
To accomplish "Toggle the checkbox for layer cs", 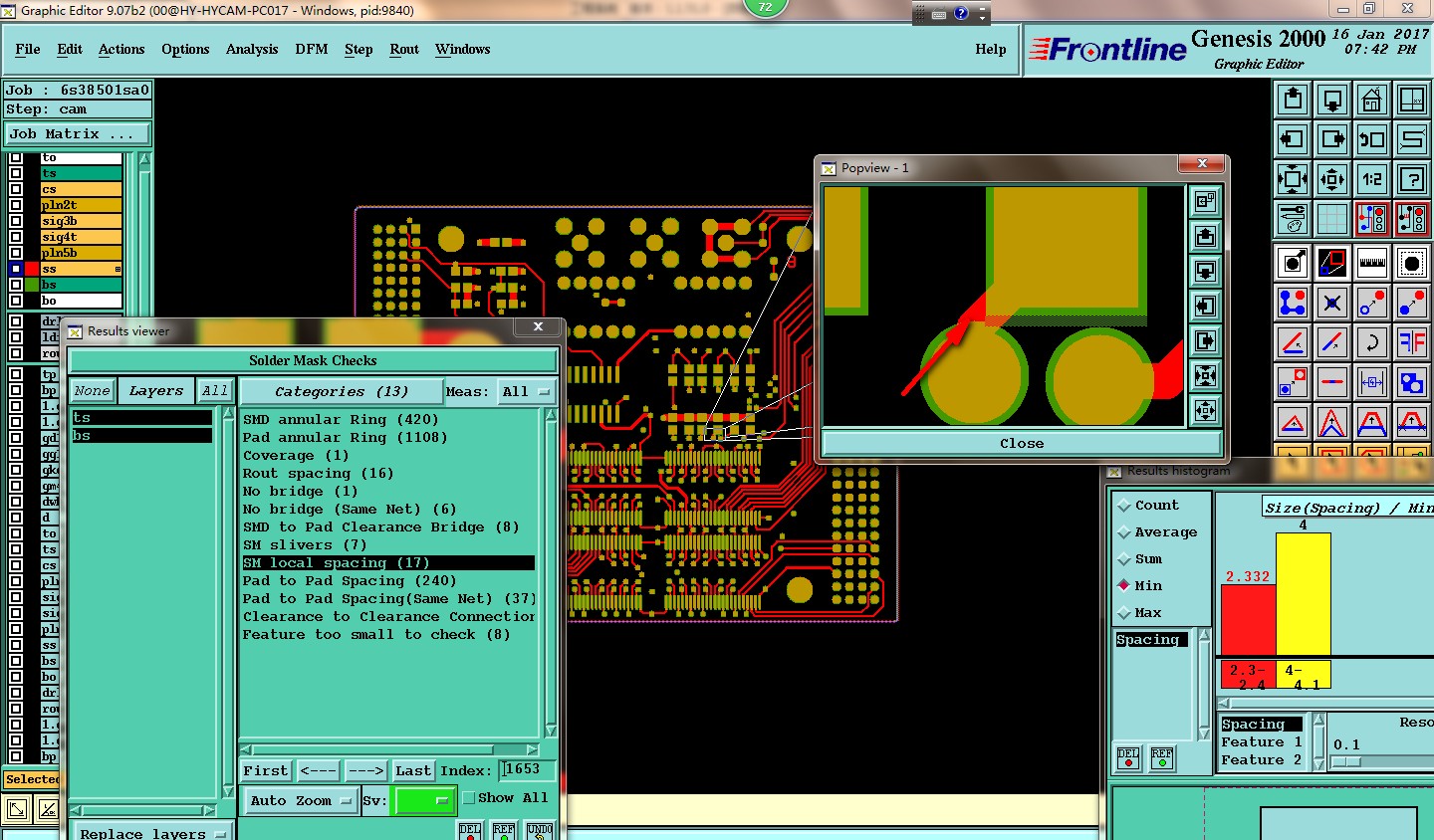I will click(16, 189).
